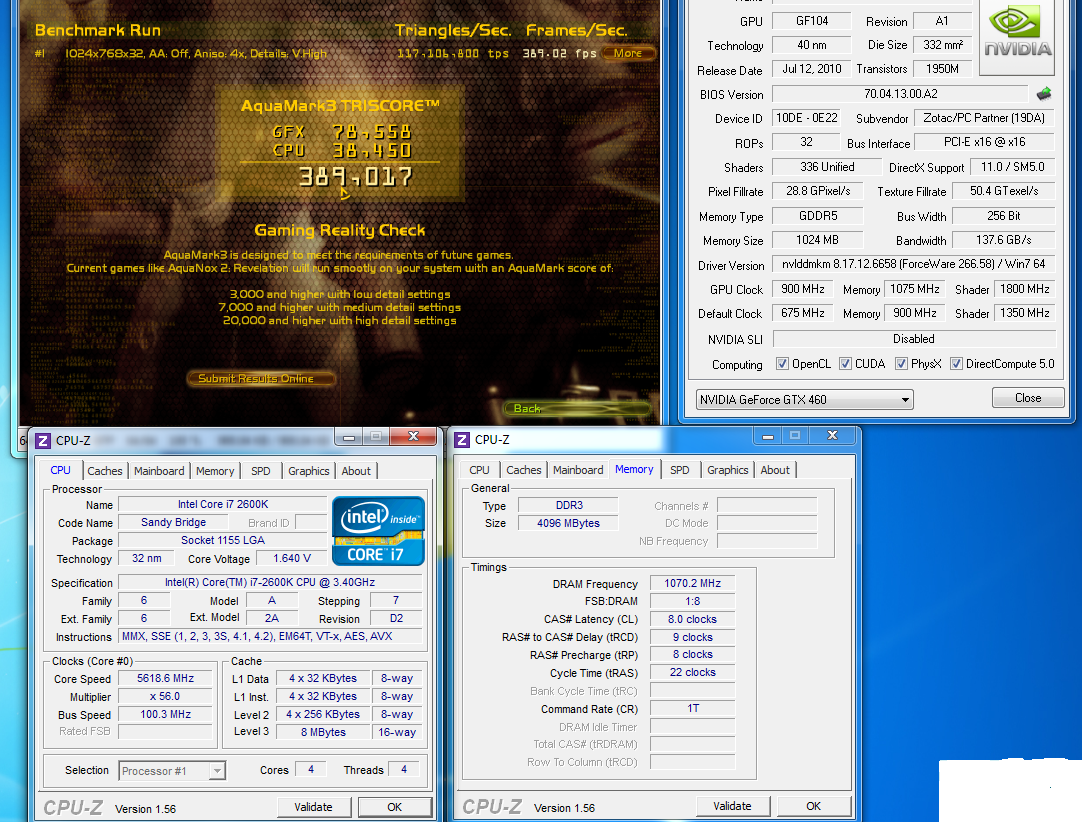1082x822 pixels.
Task: Click Submit Results Online in AquaMark3
Action: [260, 378]
